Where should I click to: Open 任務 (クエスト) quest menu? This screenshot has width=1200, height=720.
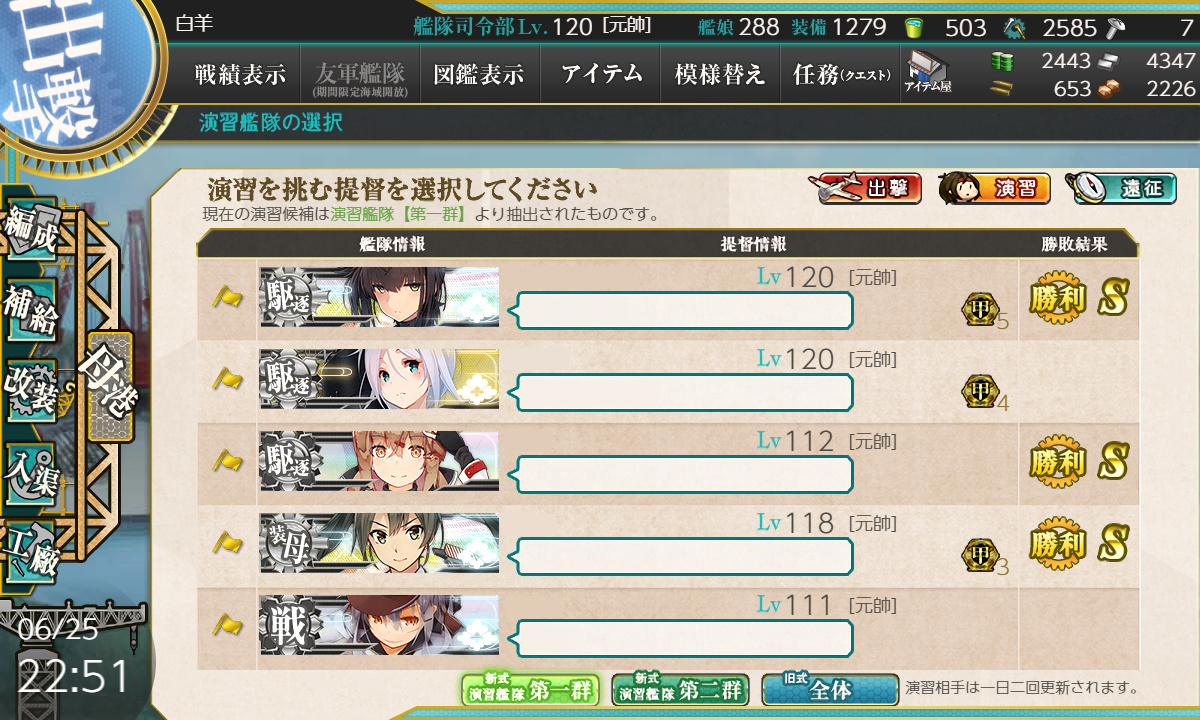click(841, 74)
